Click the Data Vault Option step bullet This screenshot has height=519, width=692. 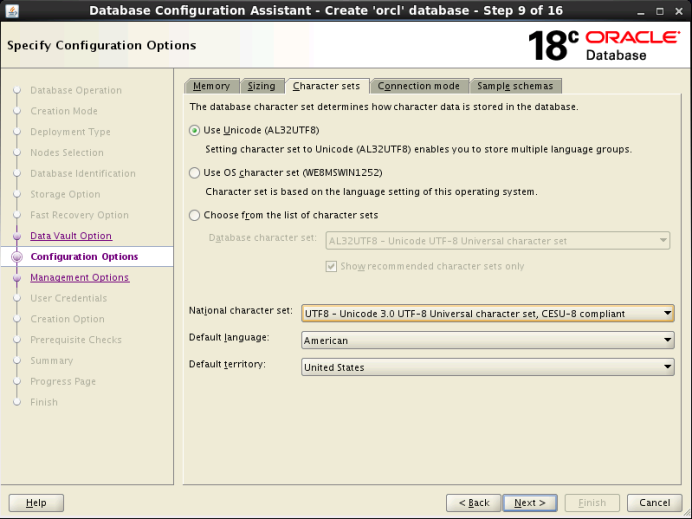[x=17, y=236]
